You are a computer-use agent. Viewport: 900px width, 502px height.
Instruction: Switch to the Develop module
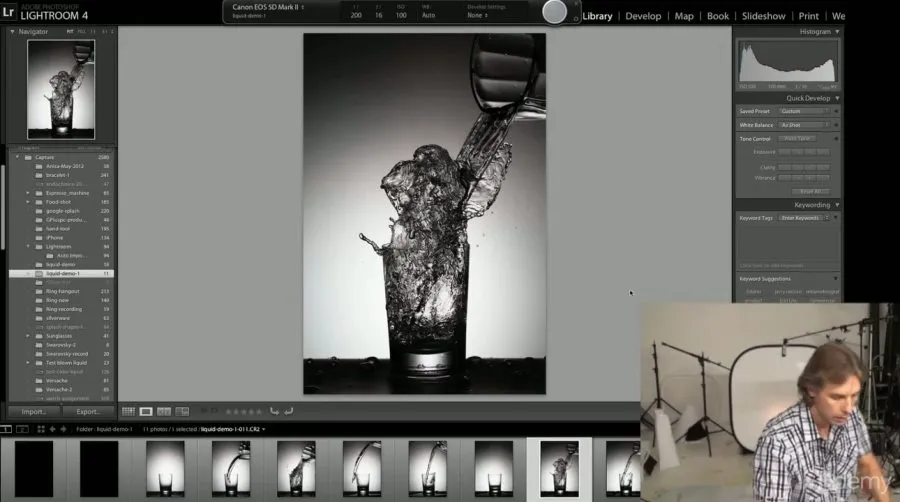643,16
